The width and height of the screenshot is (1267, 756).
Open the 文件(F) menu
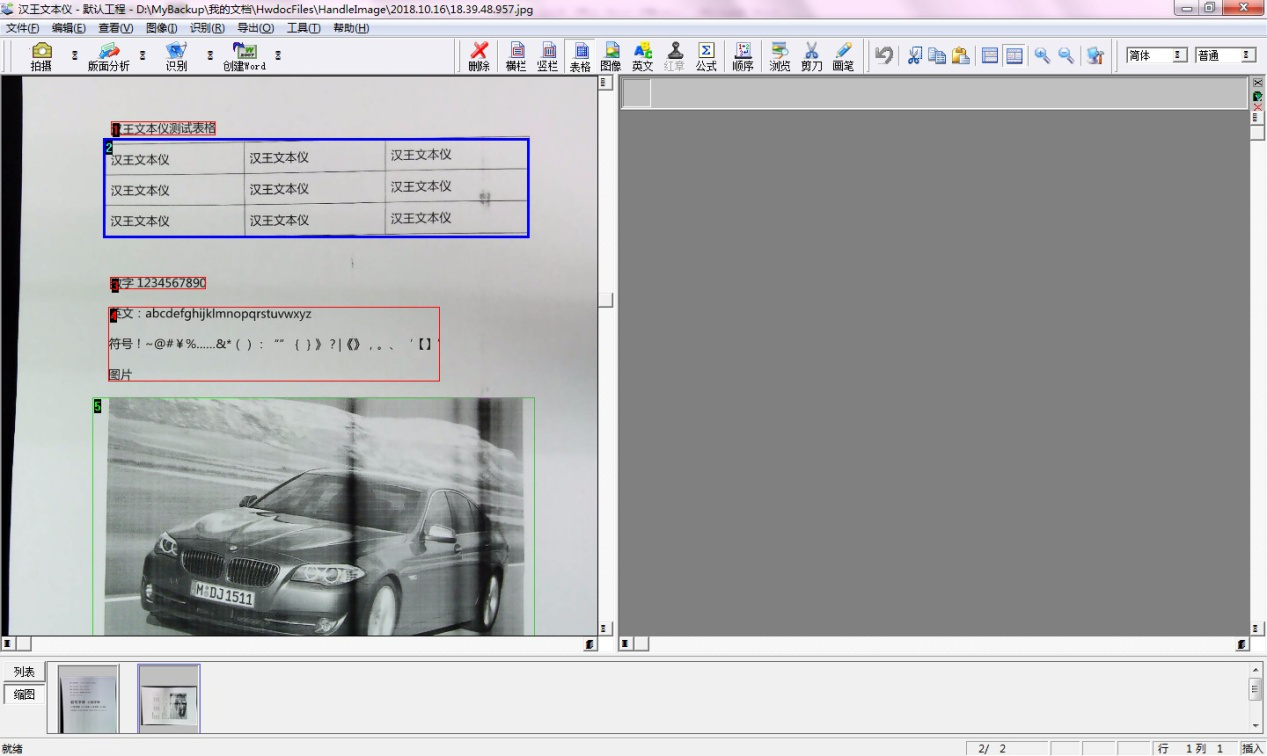click(23, 28)
